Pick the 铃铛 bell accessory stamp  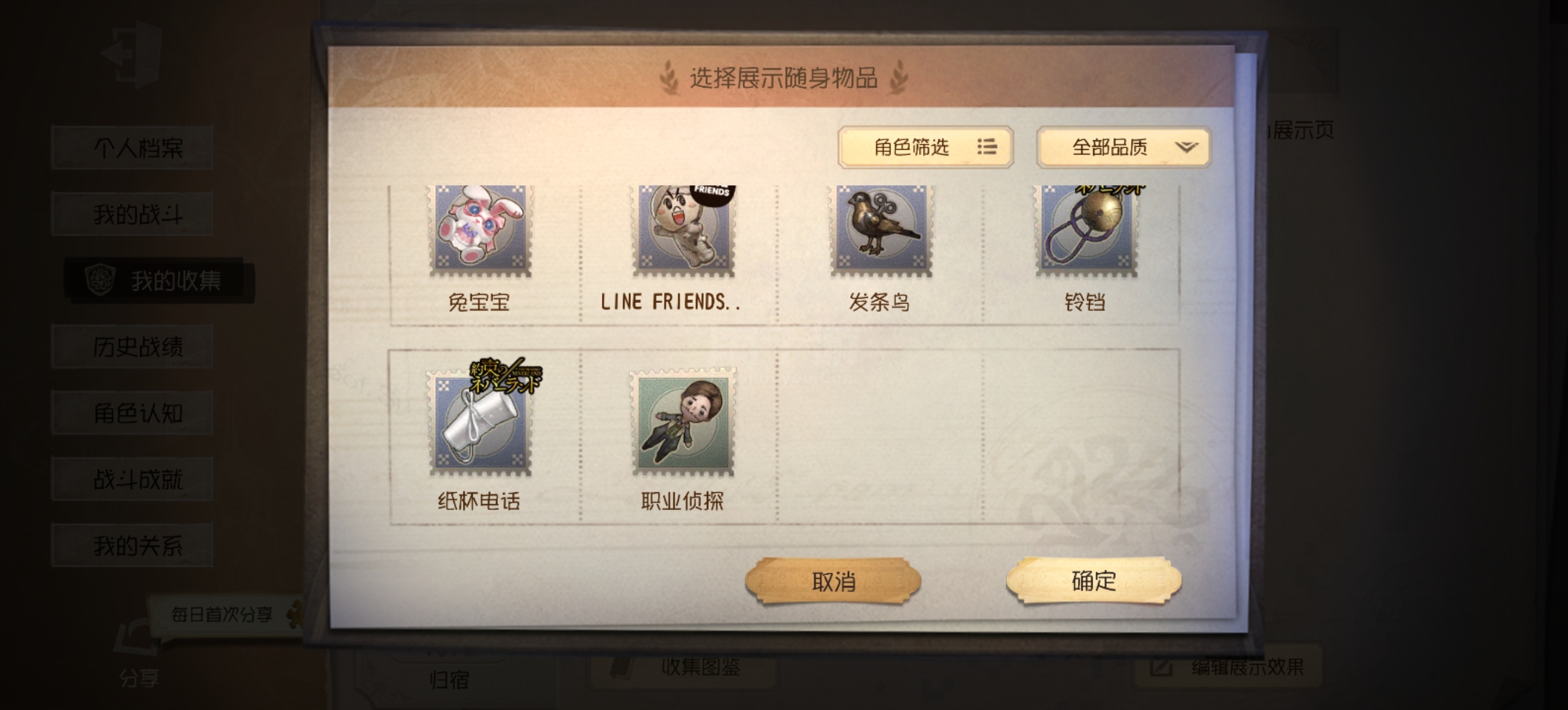(1086, 231)
